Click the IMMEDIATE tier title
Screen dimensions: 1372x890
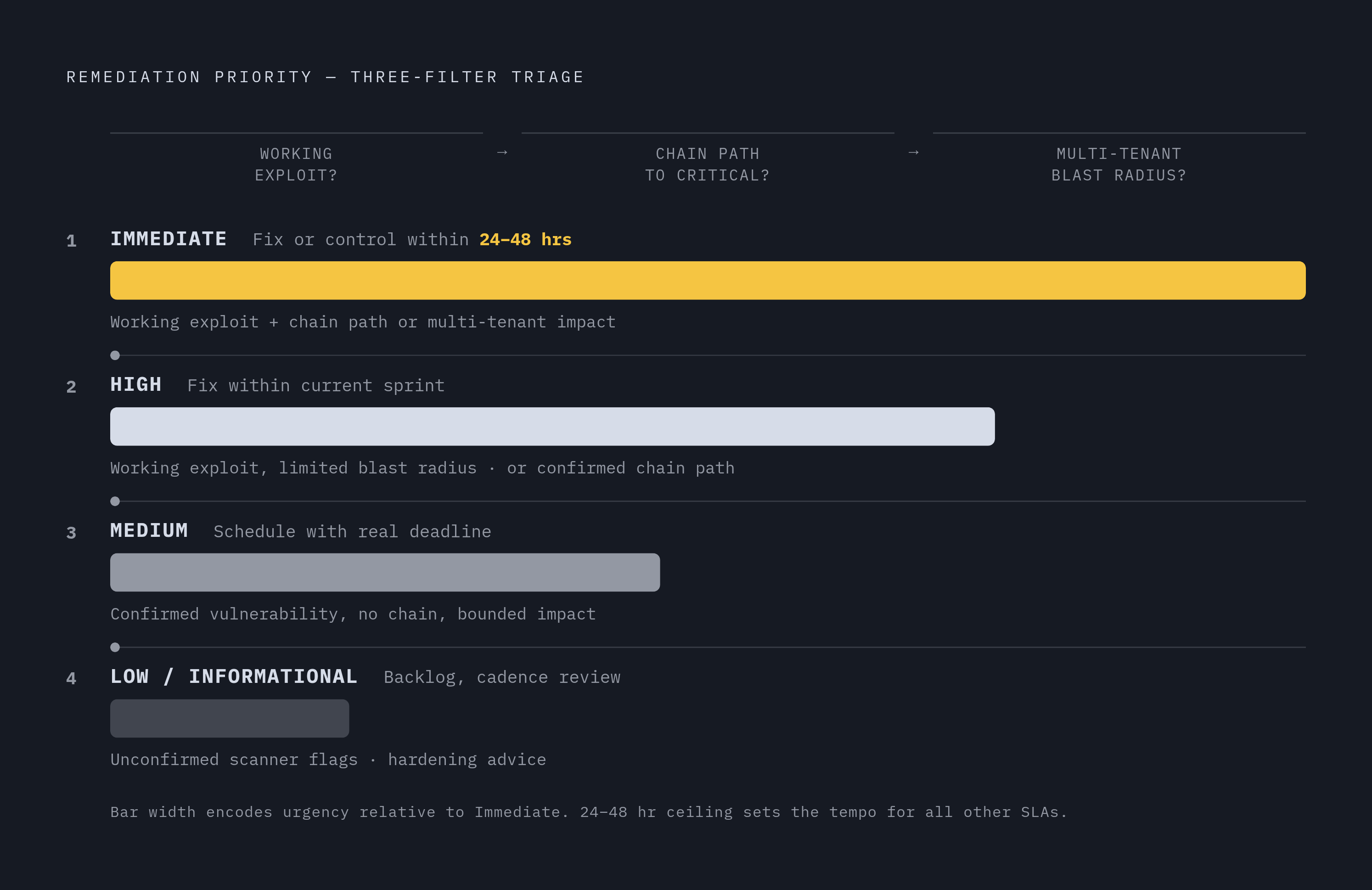(x=169, y=239)
